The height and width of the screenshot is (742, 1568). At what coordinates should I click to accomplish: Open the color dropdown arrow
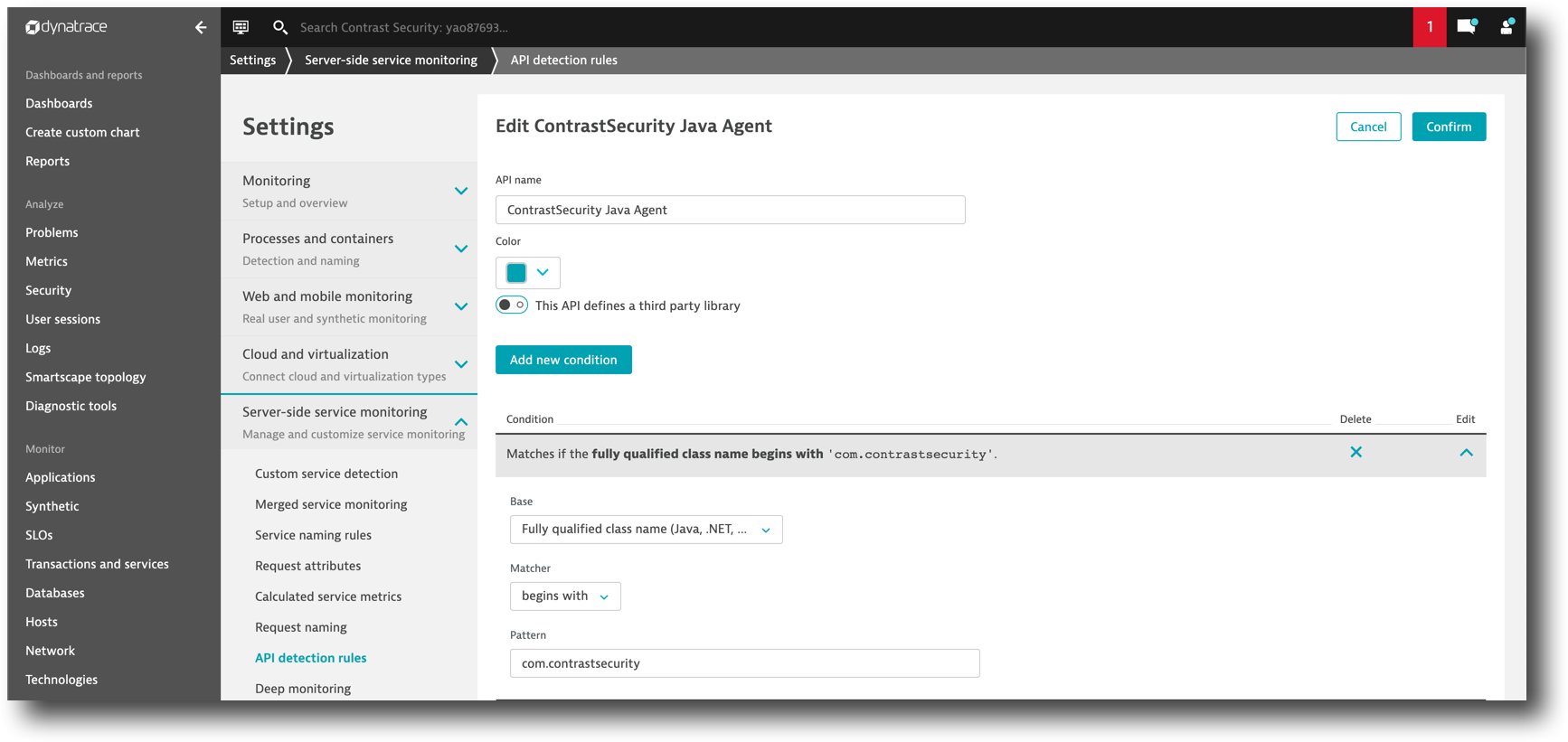click(543, 272)
